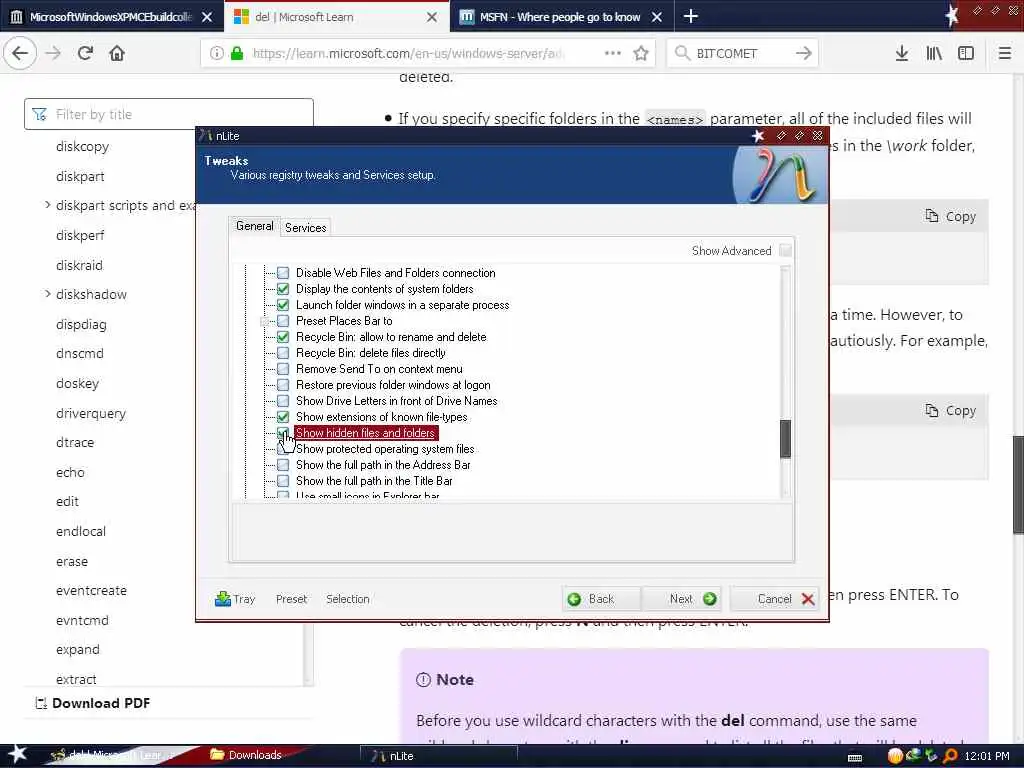Click the Cancel button in nLite
The image size is (1024, 768).
pos(776,599)
